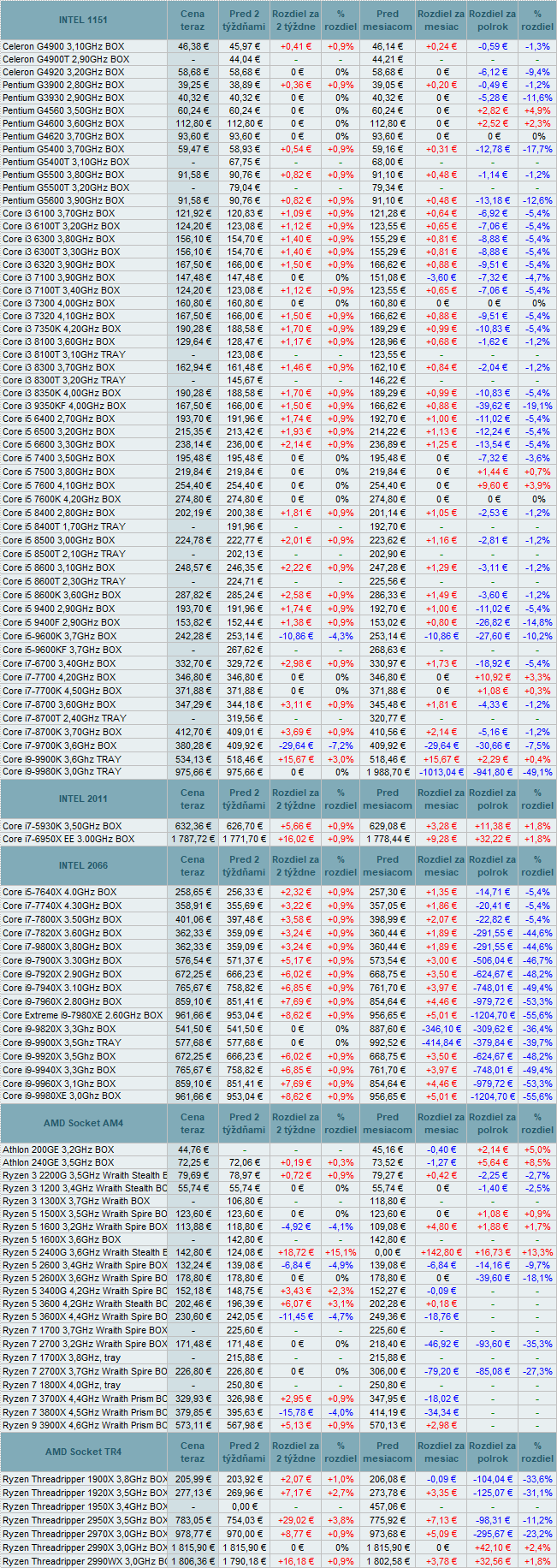557x1568 pixels.
Task: Click the Ryzen Threadripper 2990WX row name
Action: coord(85,1561)
